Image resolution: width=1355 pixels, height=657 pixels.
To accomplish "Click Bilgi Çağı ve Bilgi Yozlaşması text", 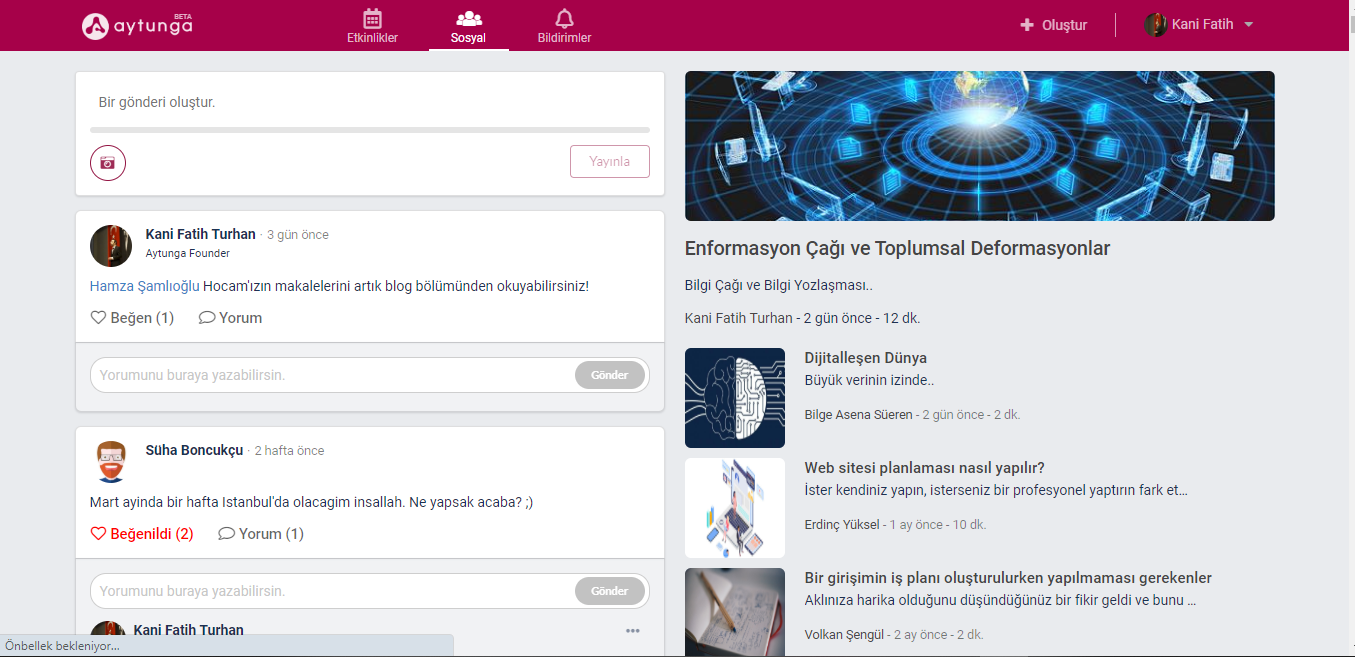I will coord(779,286).
